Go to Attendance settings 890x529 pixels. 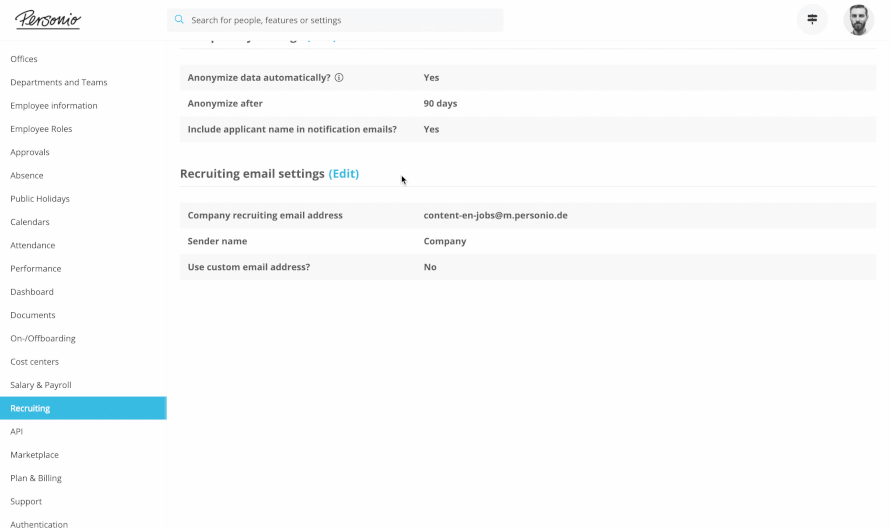point(33,245)
